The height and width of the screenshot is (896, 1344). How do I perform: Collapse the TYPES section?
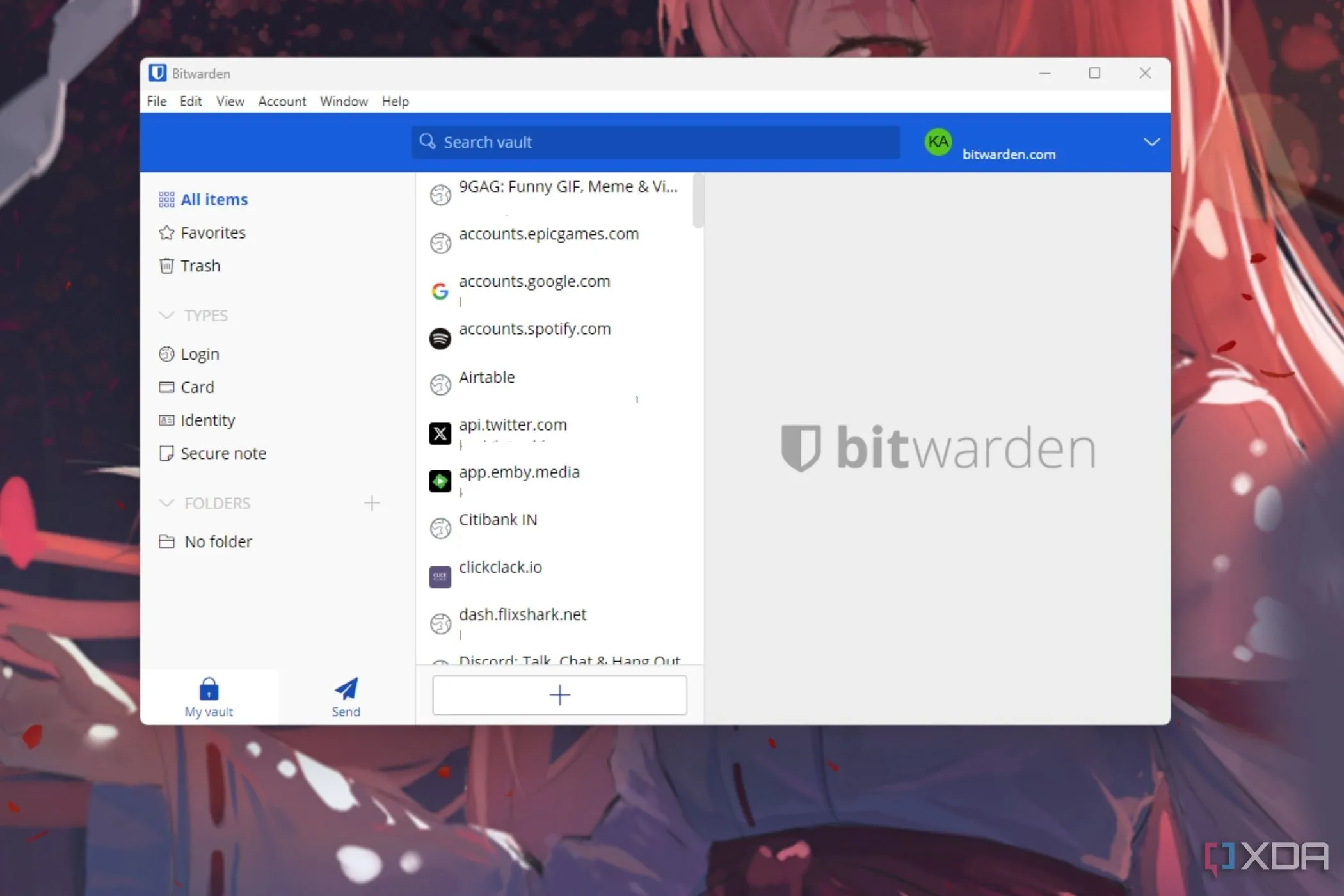[167, 315]
